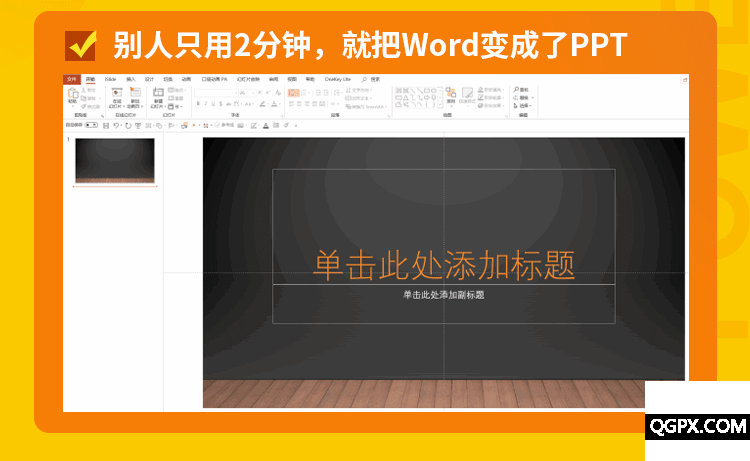Click the search box in the ribbon
750x461 pixels.
[371, 79]
